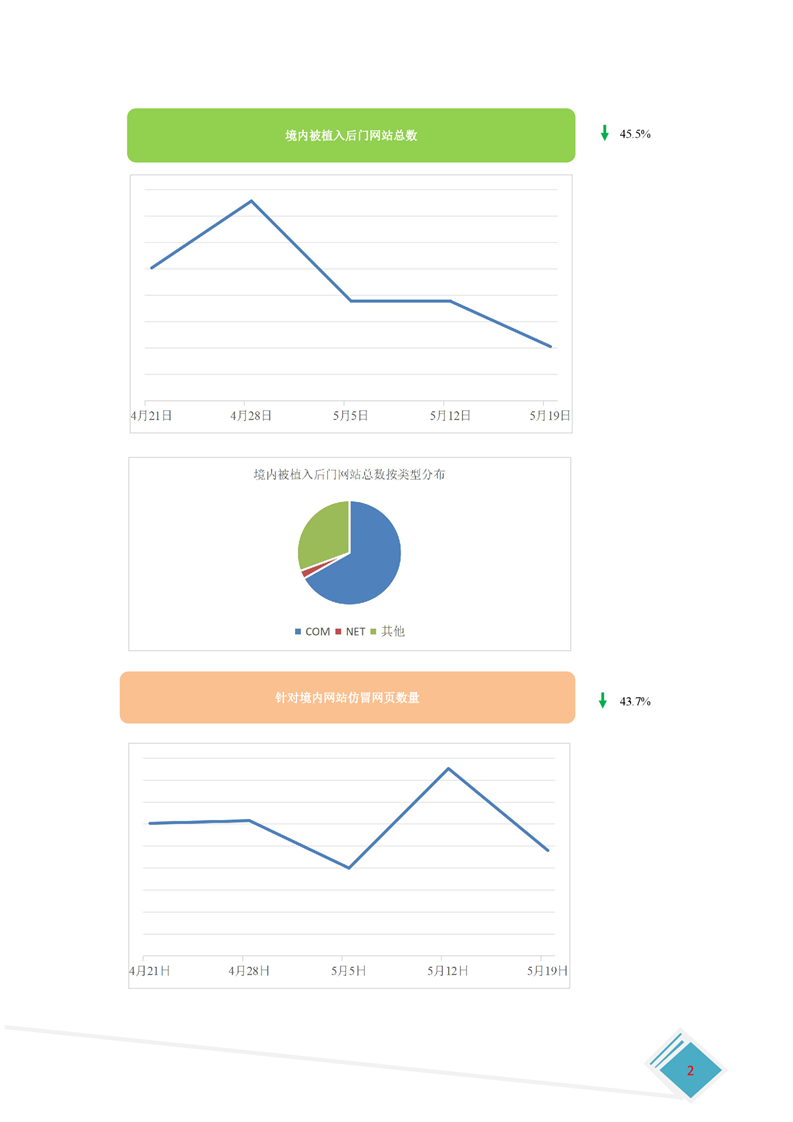Click the green banner titled 境内被植入后门网站总数
793x1122 pixels.
[x=351, y=135]
